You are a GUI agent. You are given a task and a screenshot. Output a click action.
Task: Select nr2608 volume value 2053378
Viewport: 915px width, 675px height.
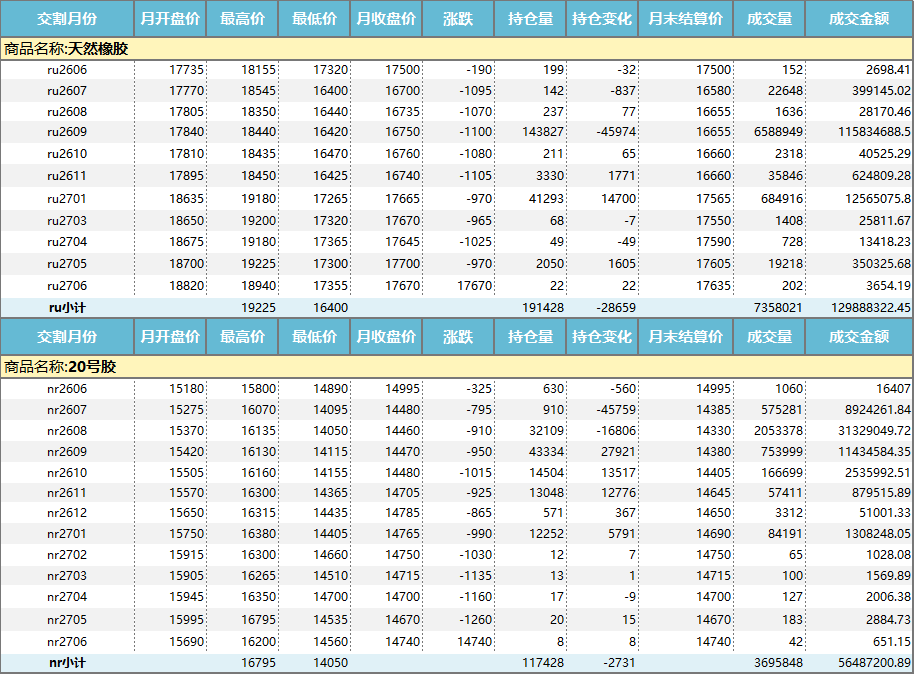[x=778, y=431]
